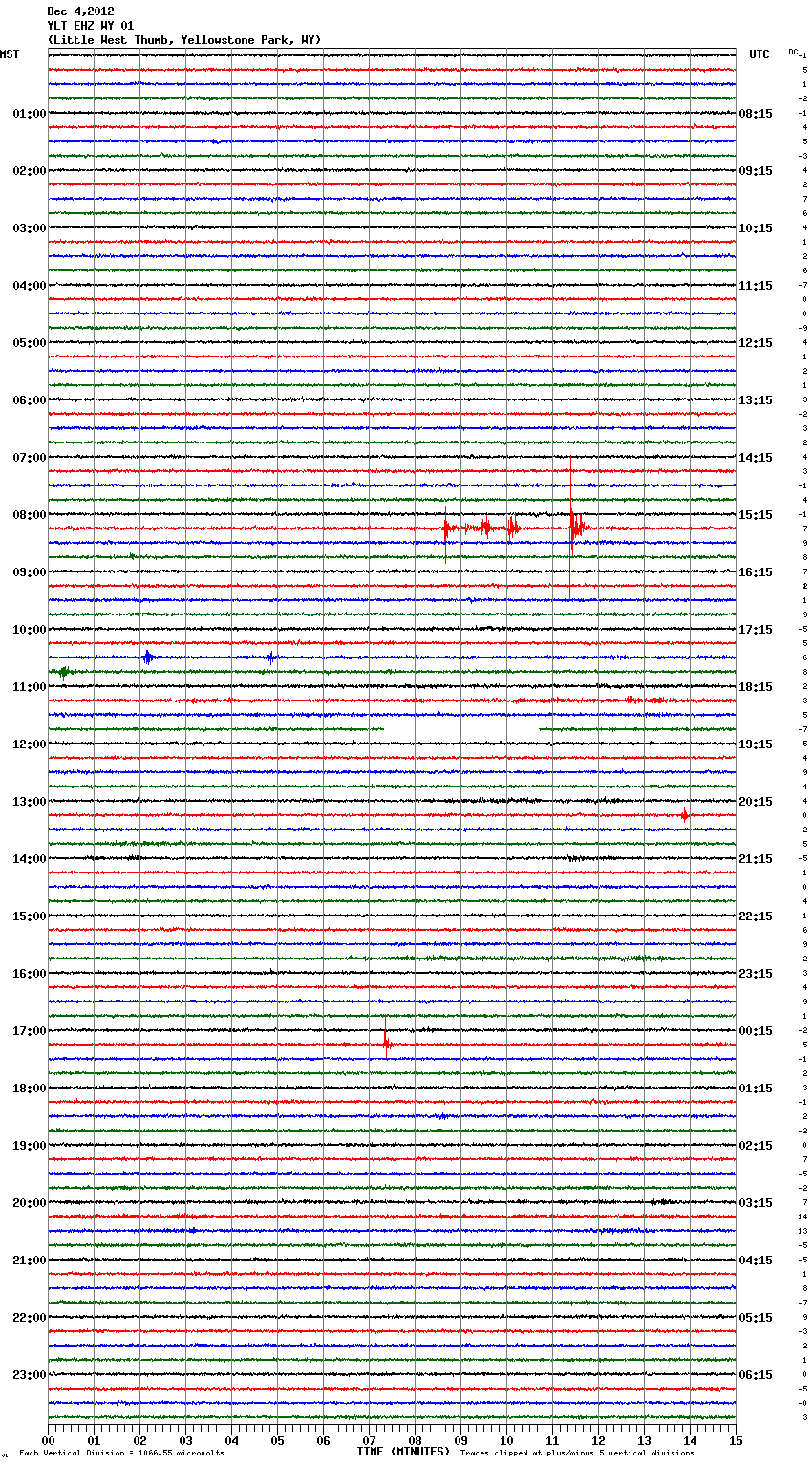The height and width of the screenshot is (1466, 812).
Task: Click the 08:15 UTC time label
Action: pyautogui.click(x=756, y=114)
